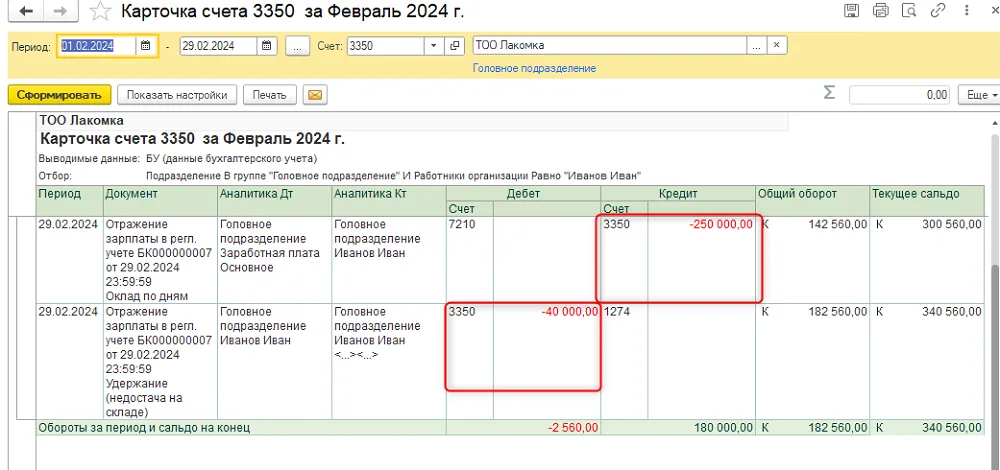Send report by email envelope icon
This screenshot has width=1000, height=470.
(314, 95)
